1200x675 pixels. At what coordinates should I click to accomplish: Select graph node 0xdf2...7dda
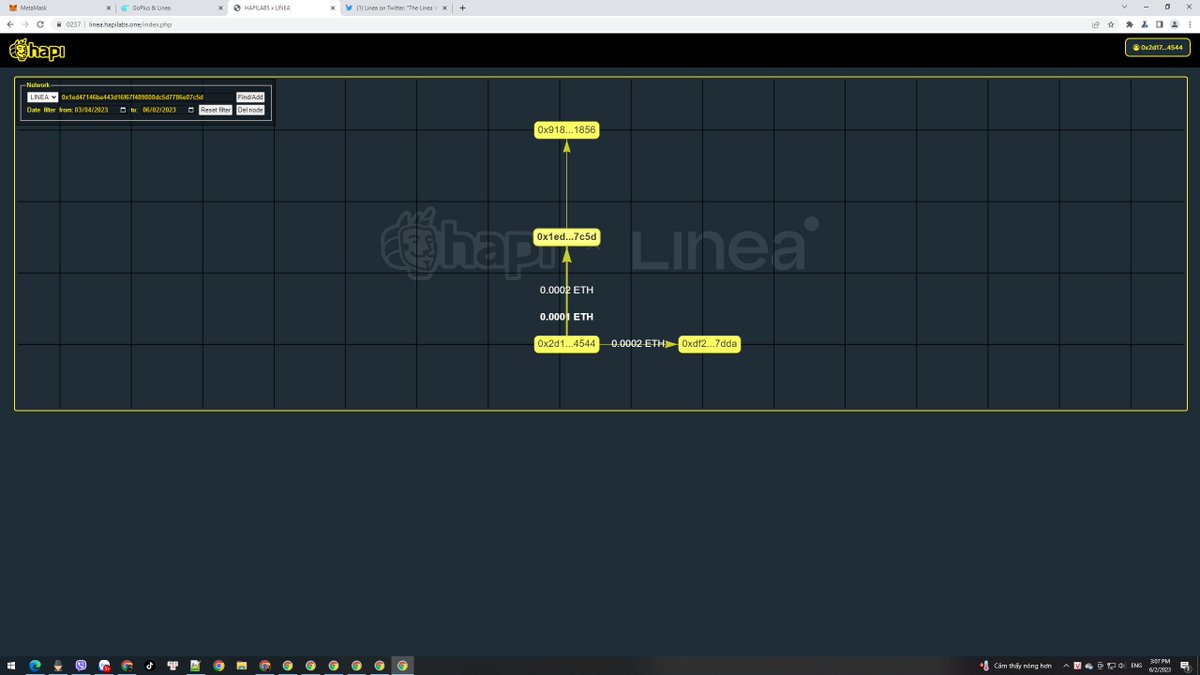(x=710, y=344)
